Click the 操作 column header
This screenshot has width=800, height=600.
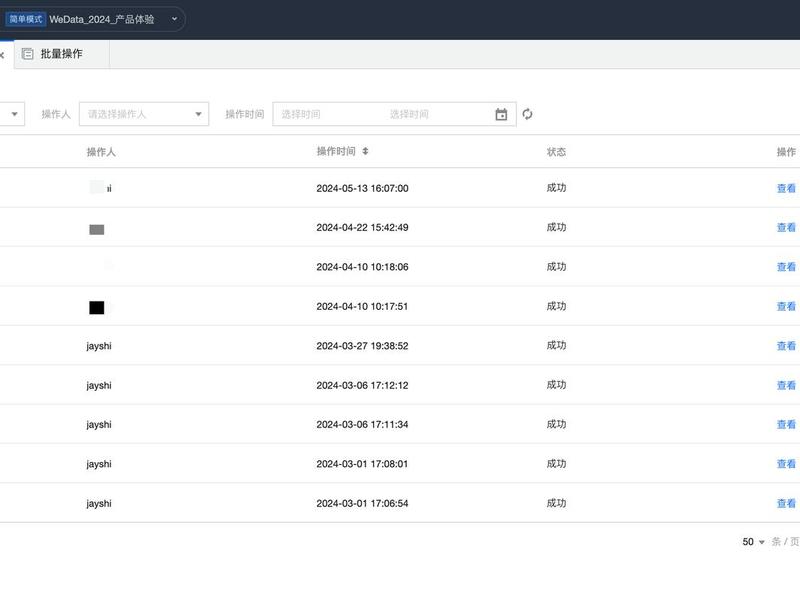[x=786, y=152]
